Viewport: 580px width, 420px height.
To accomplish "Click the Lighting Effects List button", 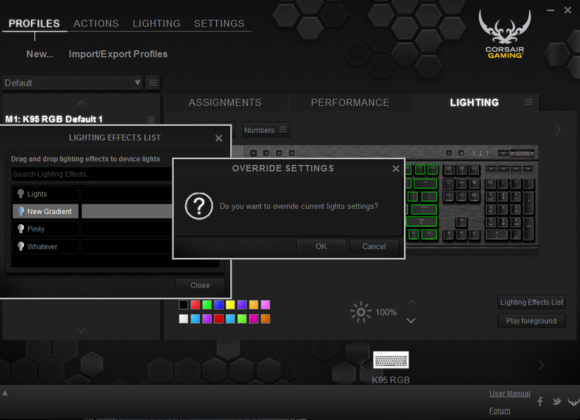I will [x=532, y=302].
